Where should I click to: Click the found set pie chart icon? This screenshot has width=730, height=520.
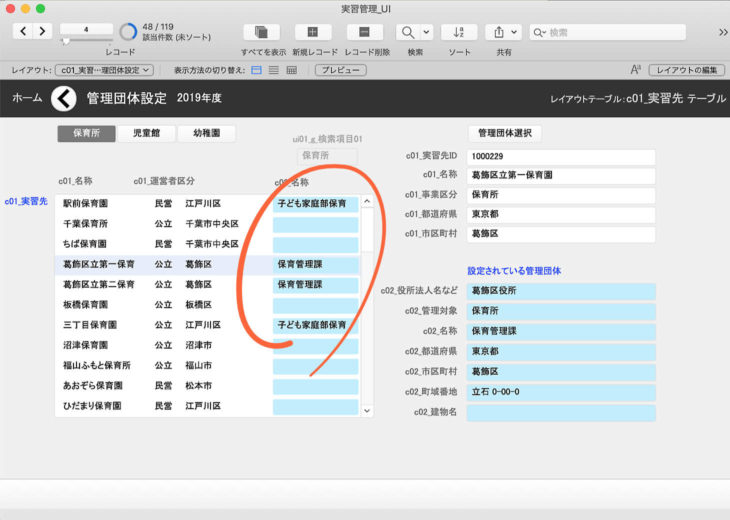128,32
